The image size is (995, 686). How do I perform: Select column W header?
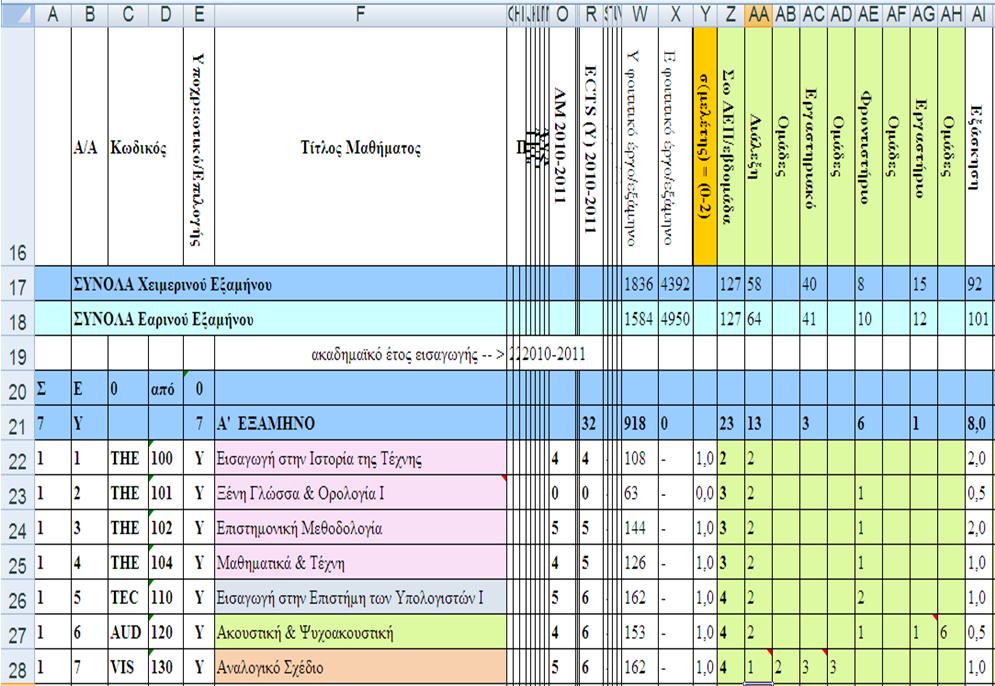click(x=640, y=15)
